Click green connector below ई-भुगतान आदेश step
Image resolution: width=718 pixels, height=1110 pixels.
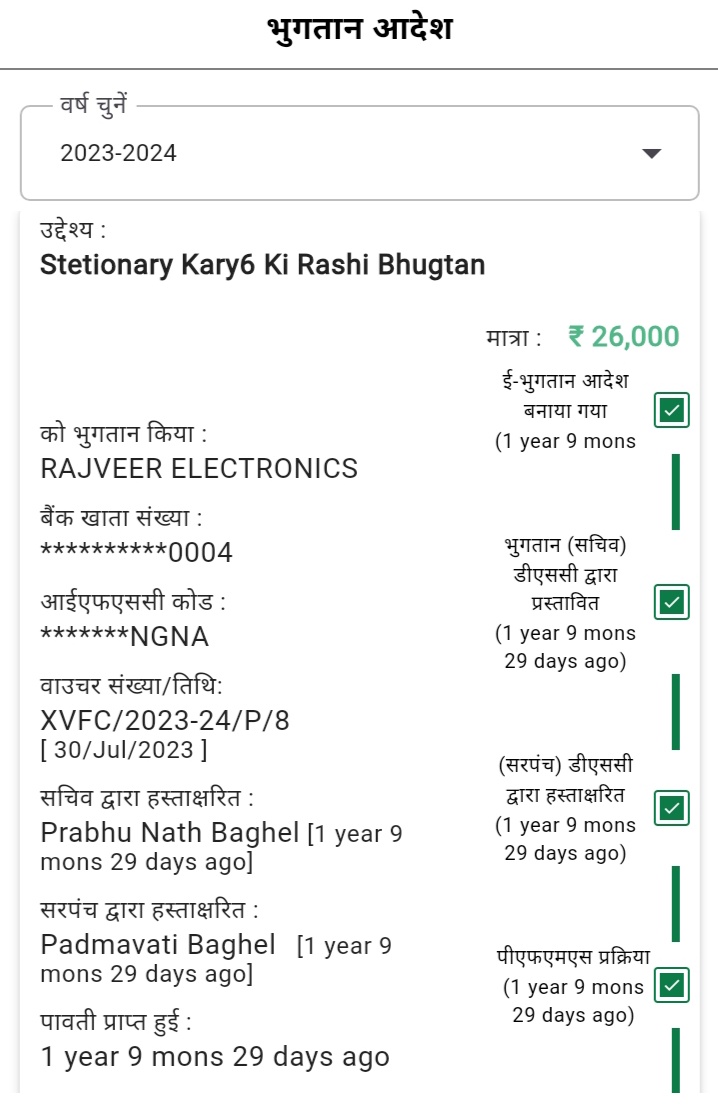[676, 492]
